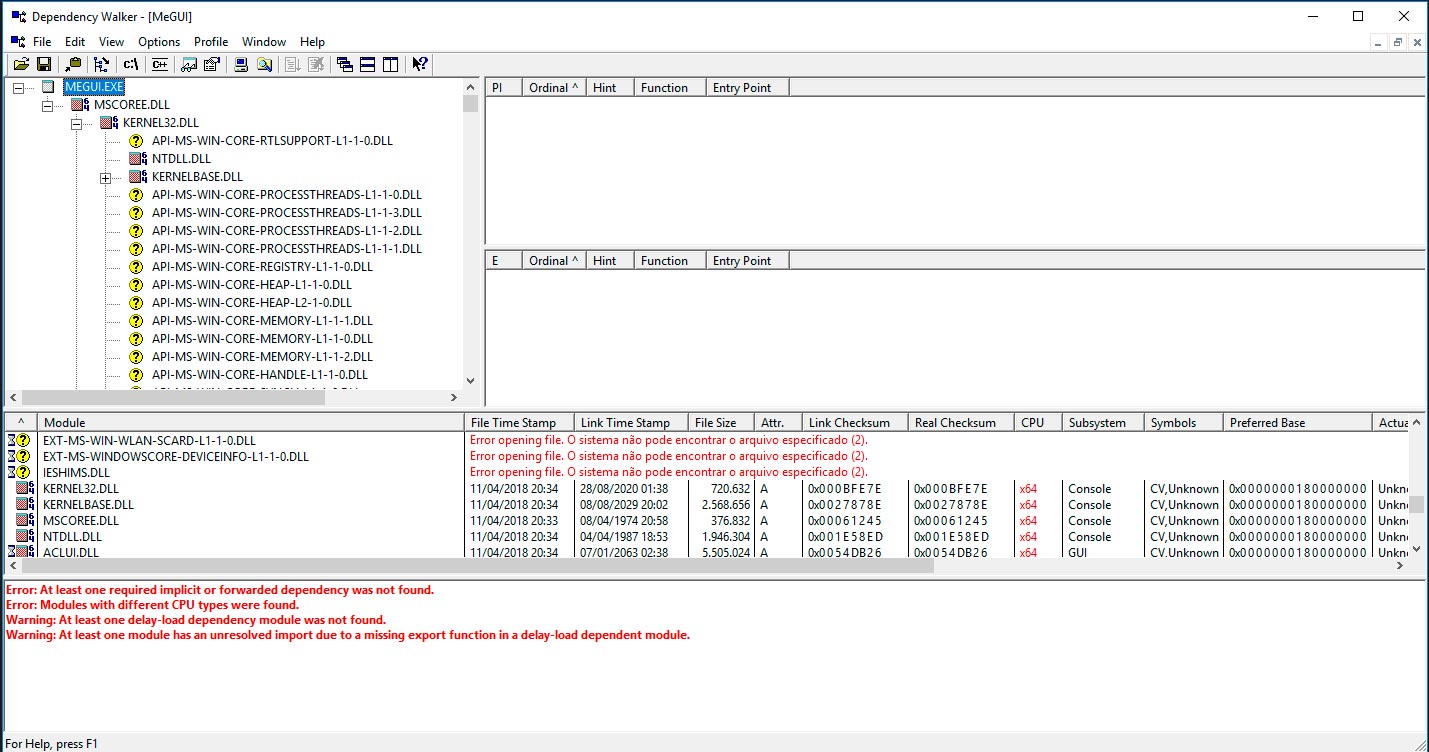
Task: Open the Options menu
Action: pos(159,41)
